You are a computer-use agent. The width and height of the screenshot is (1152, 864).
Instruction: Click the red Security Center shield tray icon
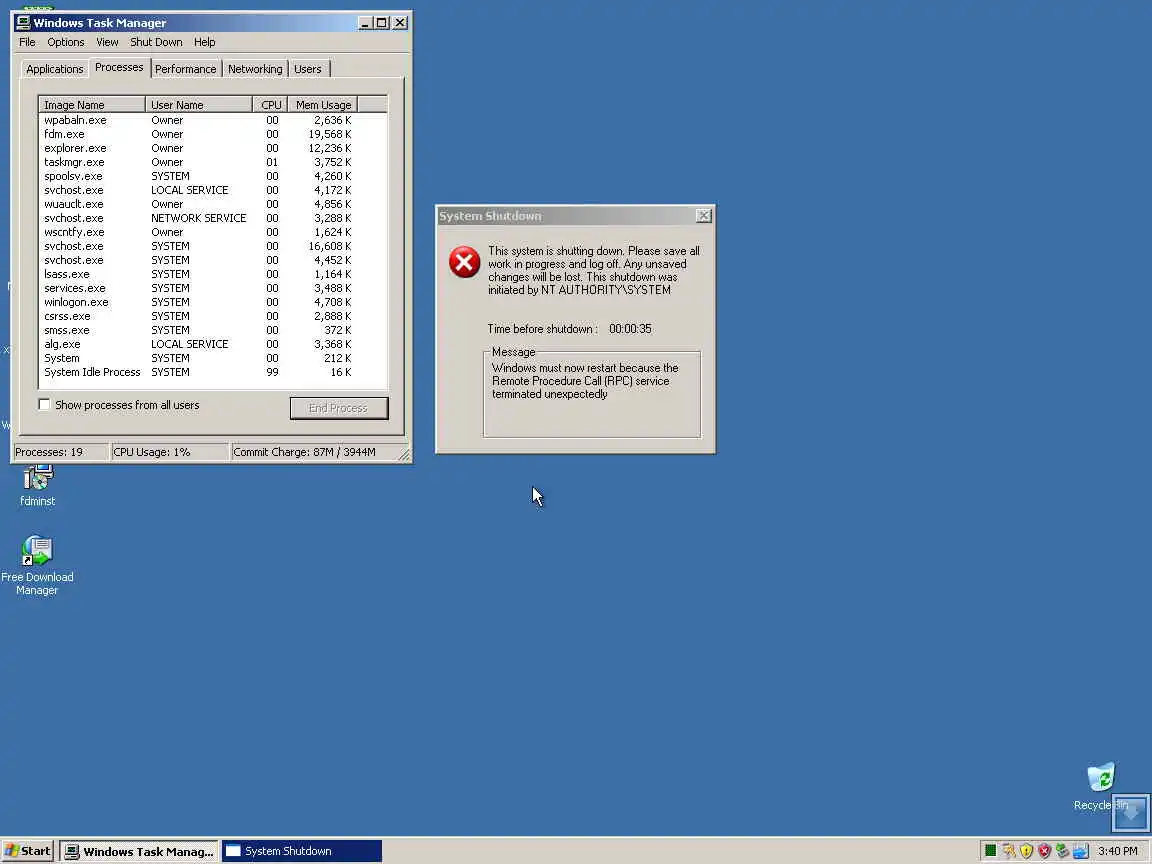click(1044, 851)
